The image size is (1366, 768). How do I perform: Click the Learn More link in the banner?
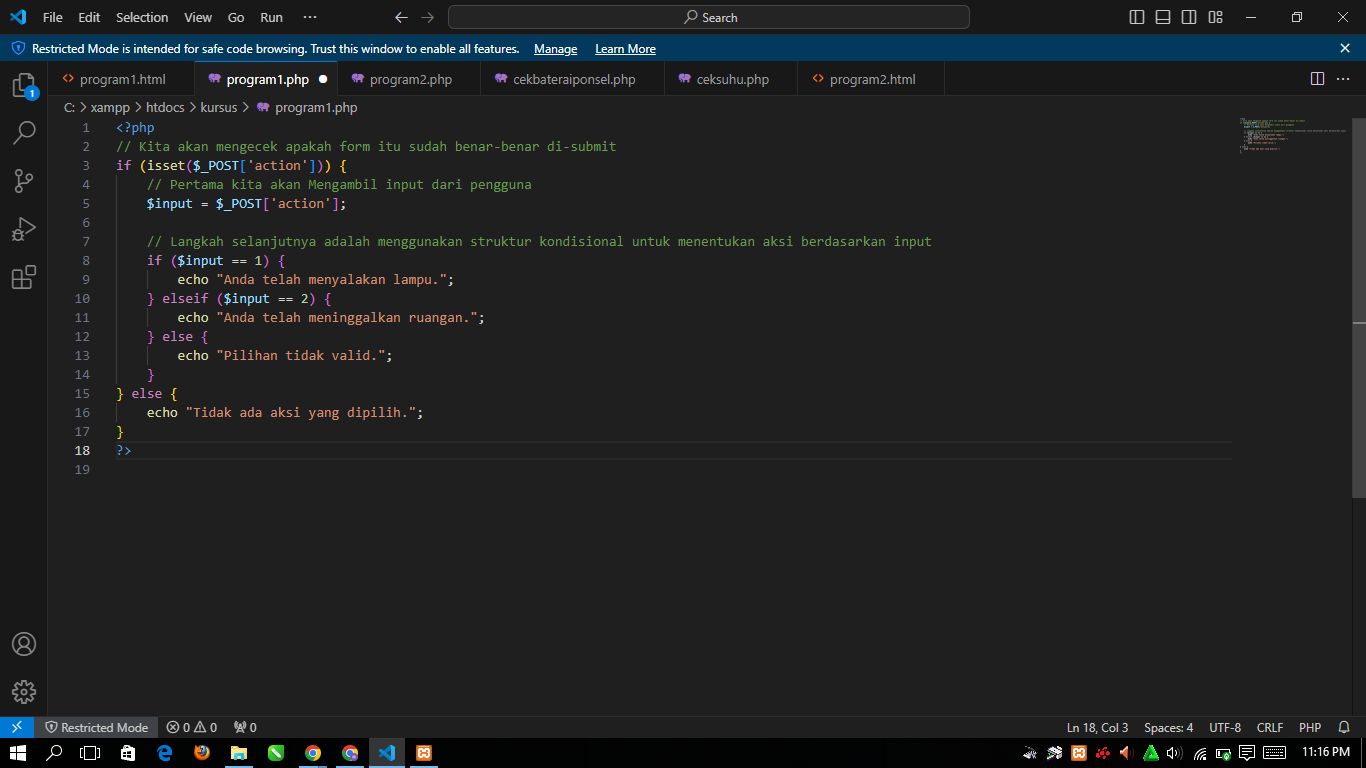(625, 49)
